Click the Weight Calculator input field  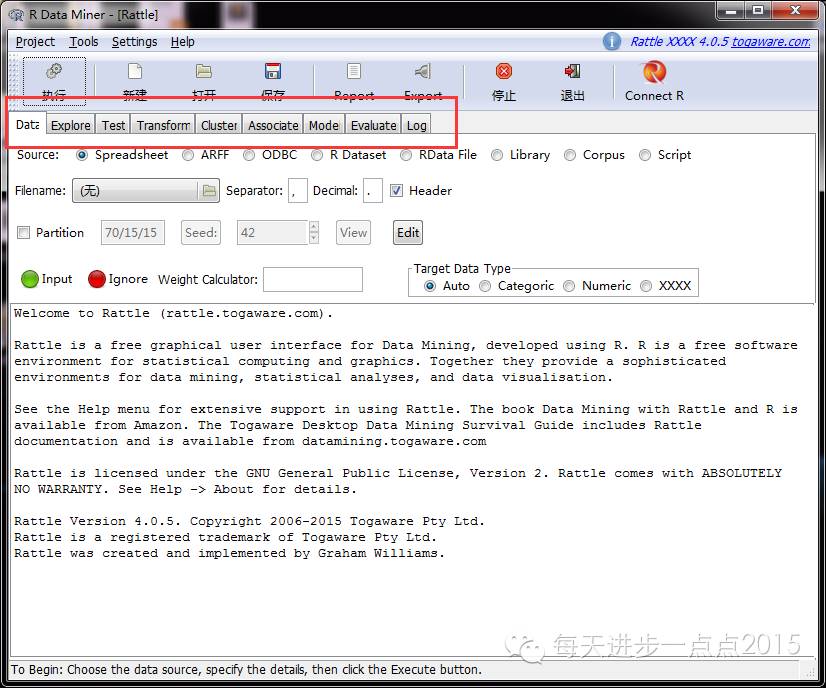(313, 279)
